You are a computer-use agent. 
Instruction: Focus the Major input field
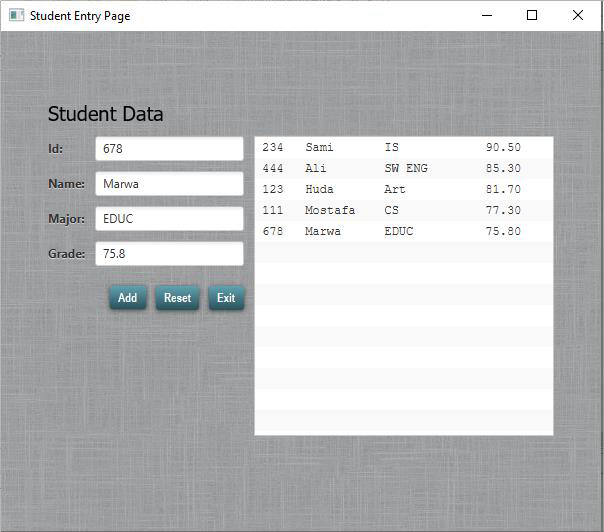coord(169,219)
